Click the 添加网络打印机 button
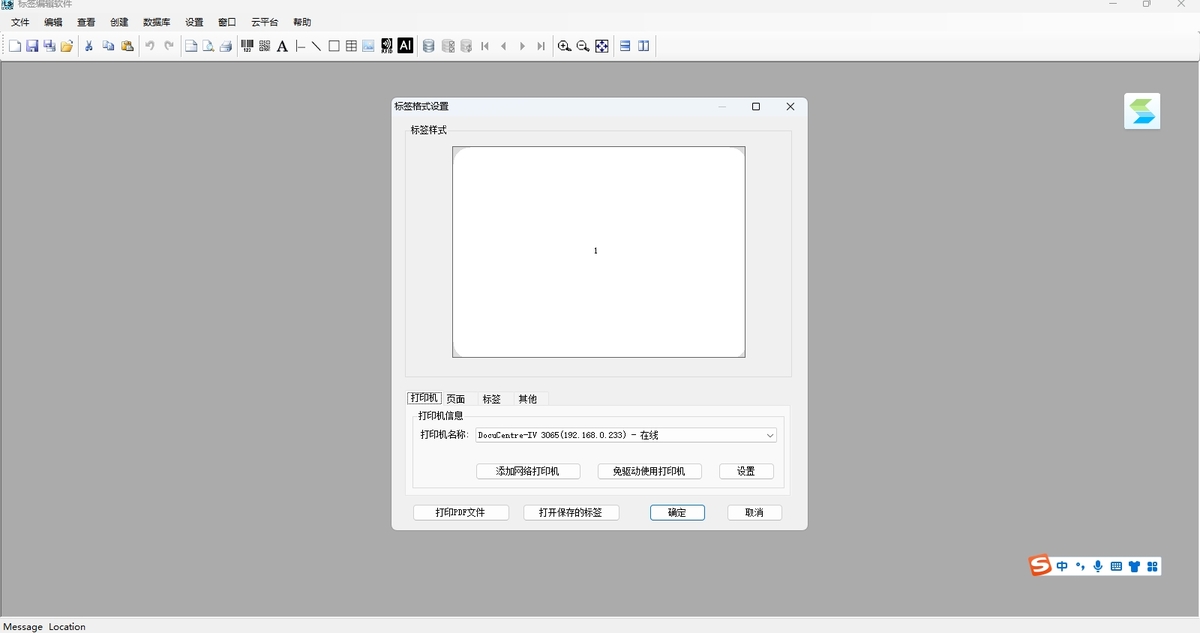 click(529, 470)
